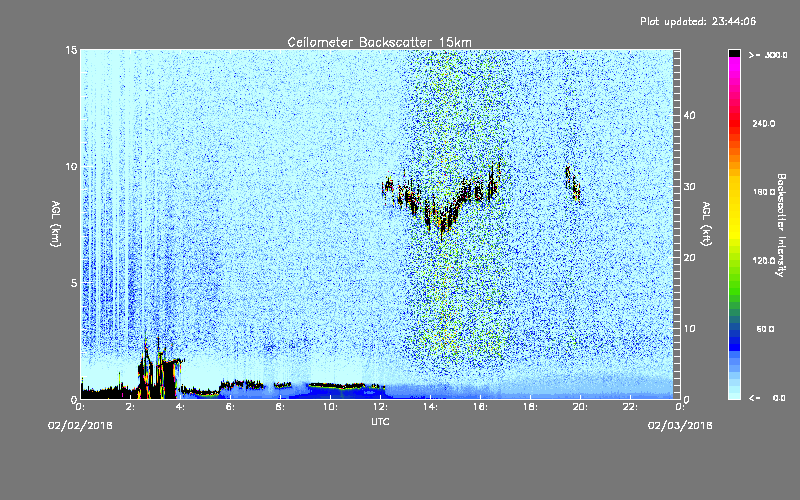Click the colorbar minimum label '<= 0.0'
This screenshot has height=500, width=800.
point(768,397)
